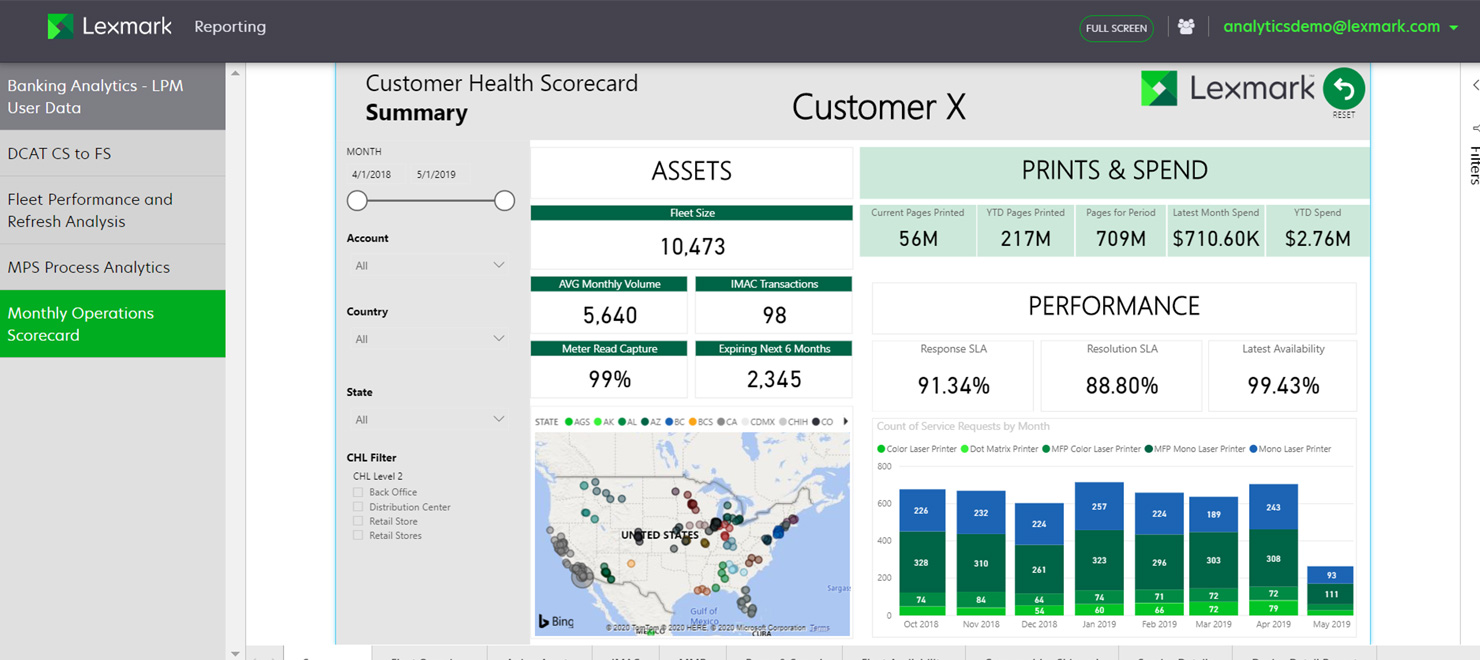Select the YTD Pages Printed 217M card
The image size is (1480, 660).
coord(1026,230)
